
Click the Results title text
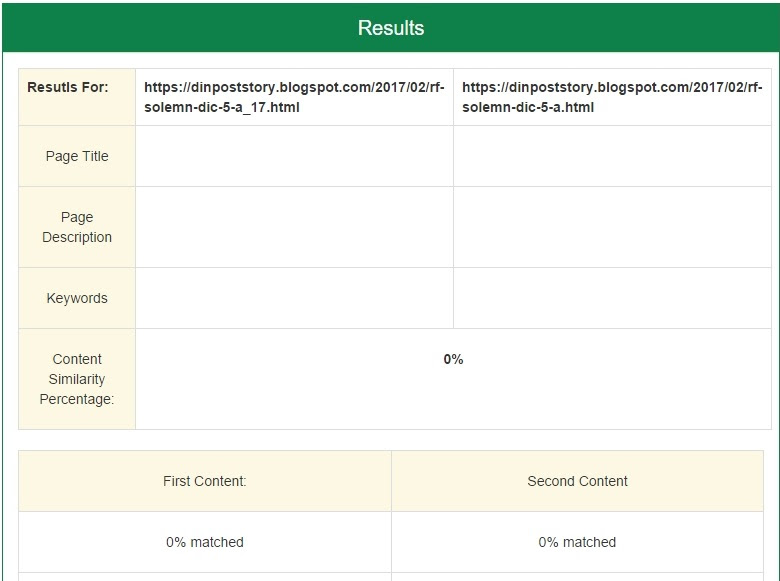[391, 28]
